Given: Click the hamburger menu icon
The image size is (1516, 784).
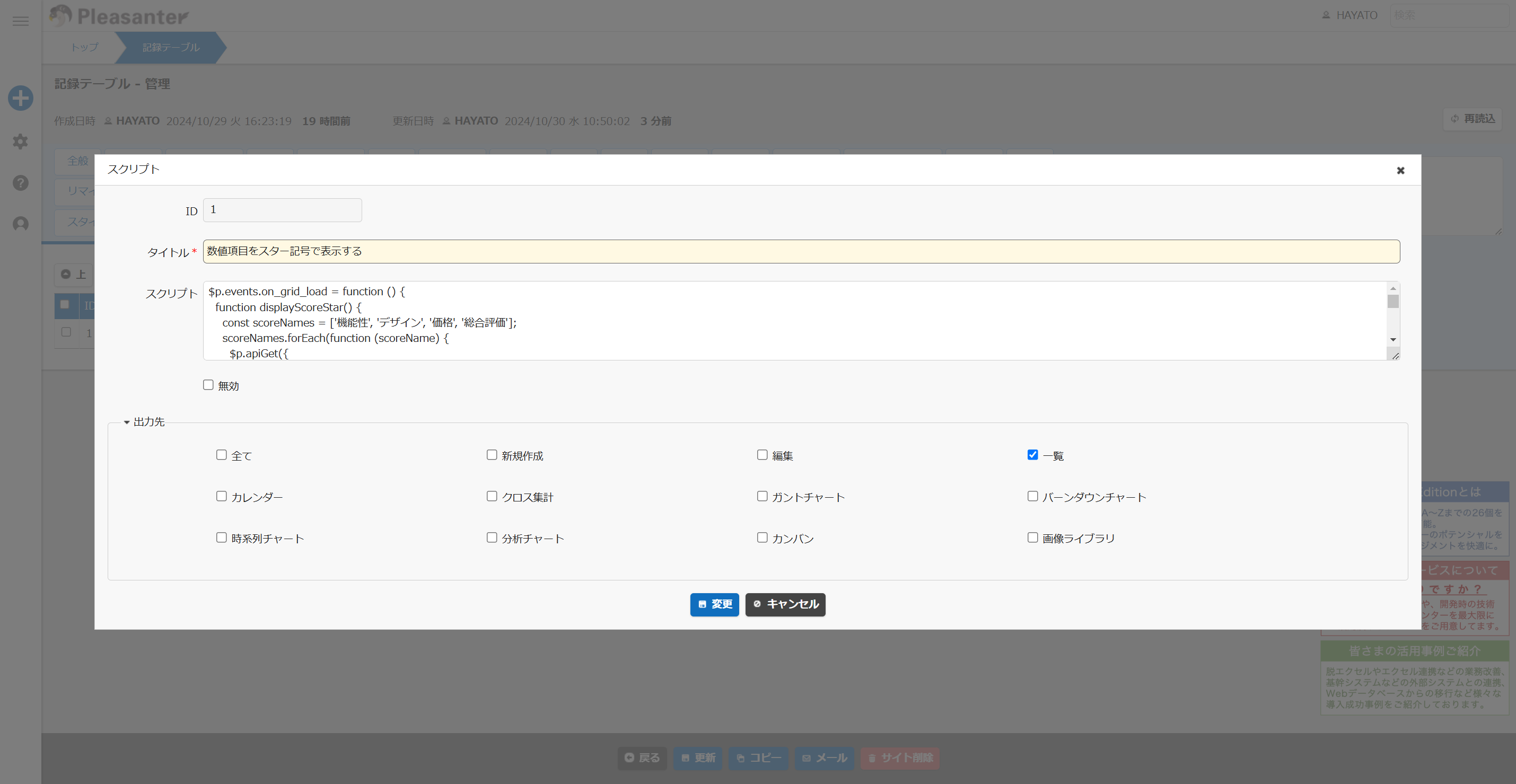Looking at the screenshot, I should 21,21.
